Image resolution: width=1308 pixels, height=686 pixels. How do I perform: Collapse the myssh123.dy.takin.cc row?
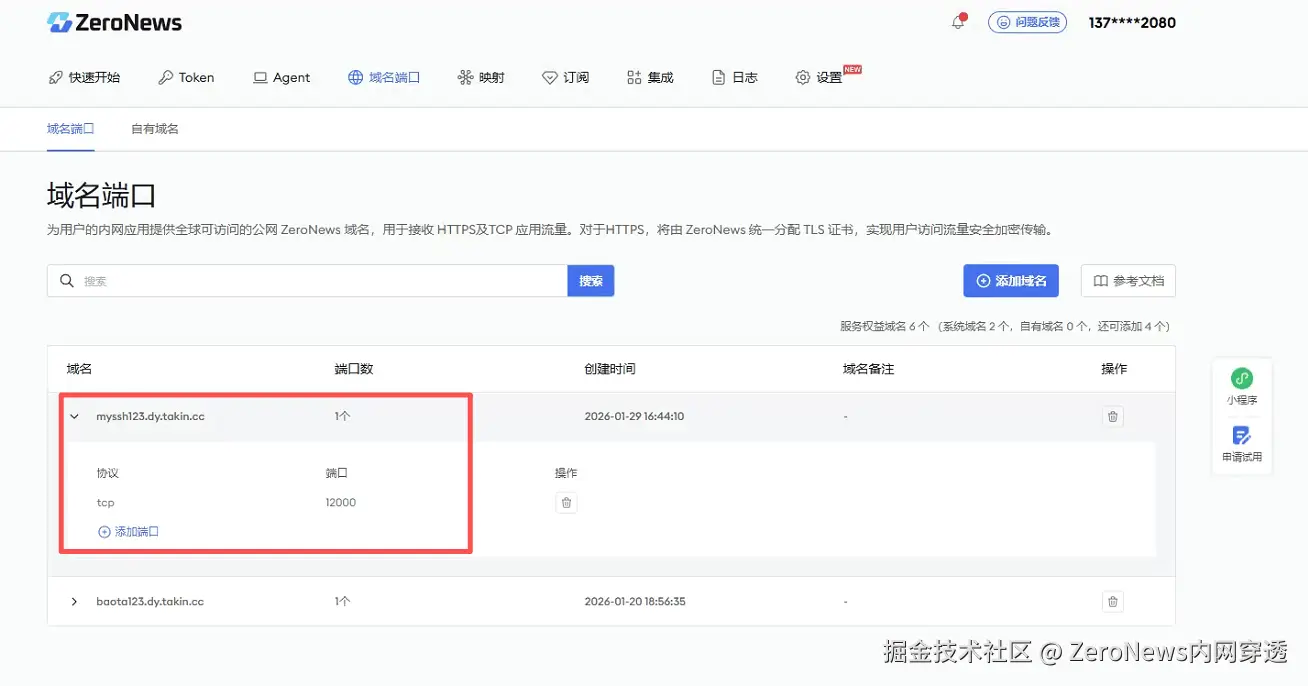74,416
